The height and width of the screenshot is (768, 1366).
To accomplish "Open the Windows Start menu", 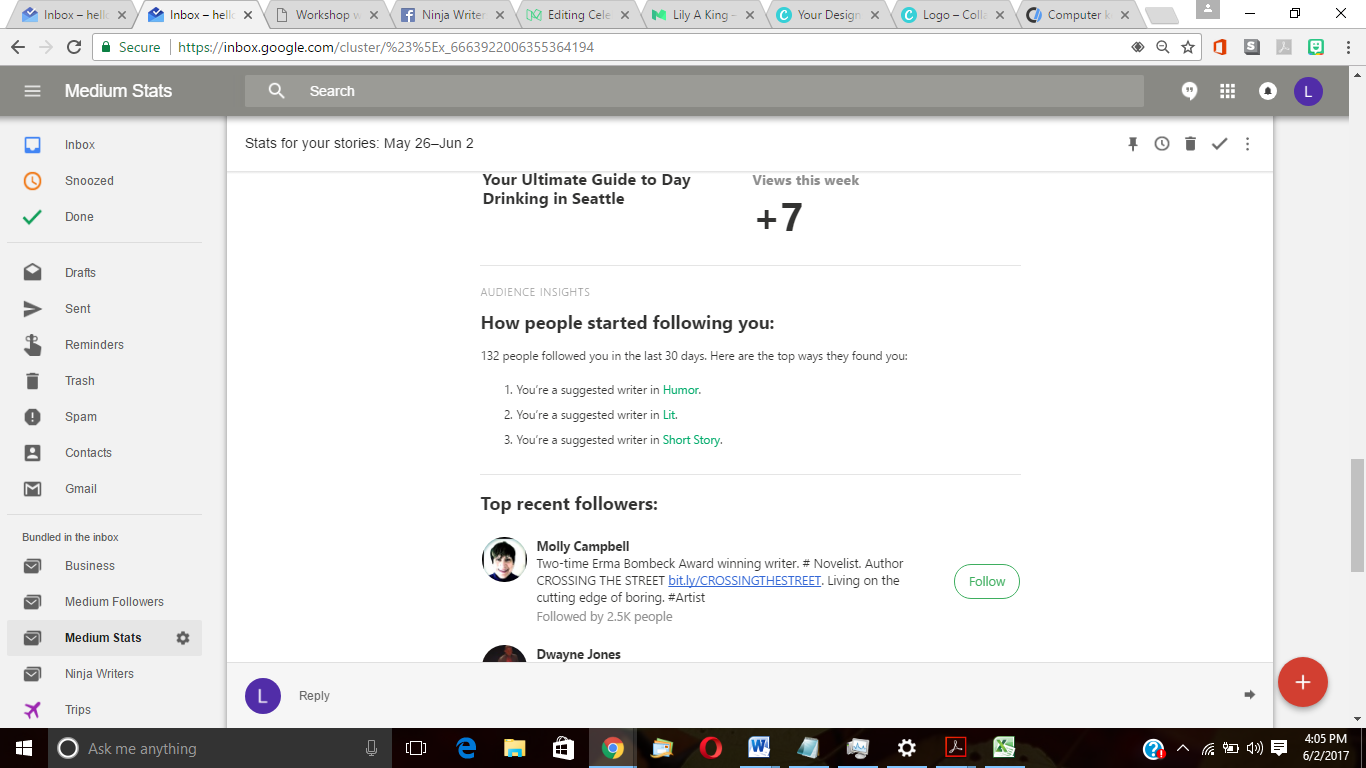I will 22,748.
